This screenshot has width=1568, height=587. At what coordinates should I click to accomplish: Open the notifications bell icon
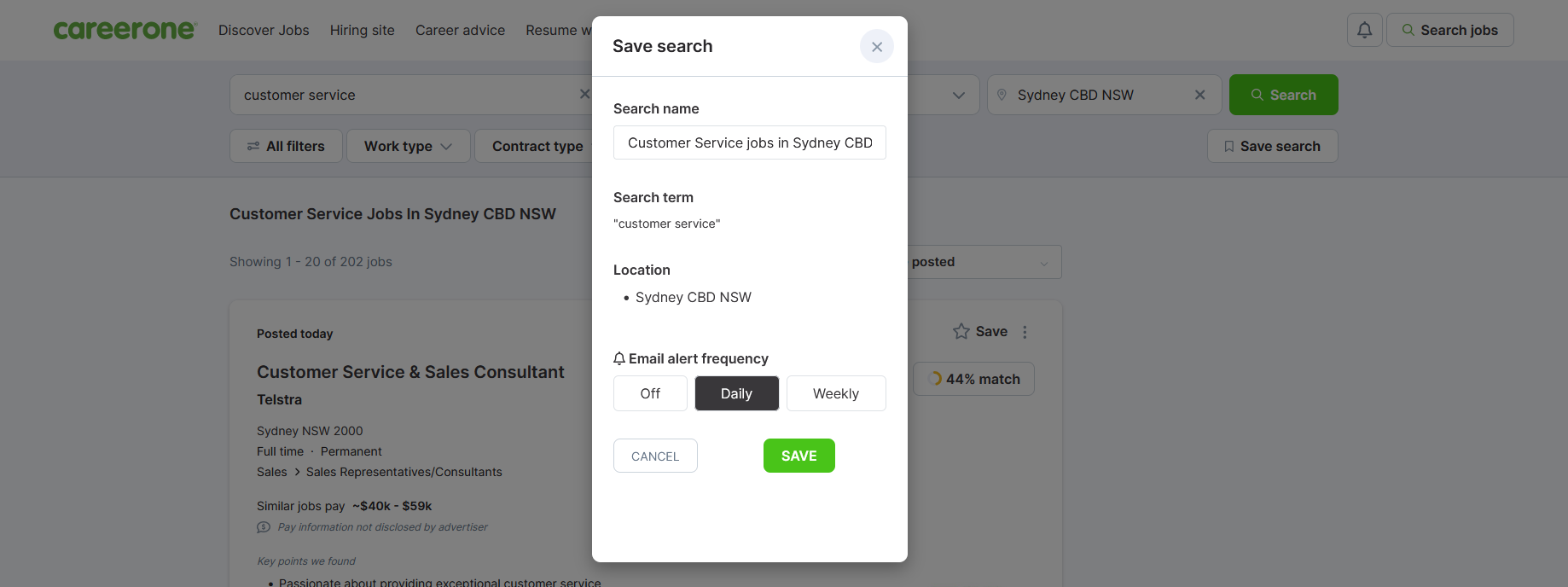(x=1364, y=30)
